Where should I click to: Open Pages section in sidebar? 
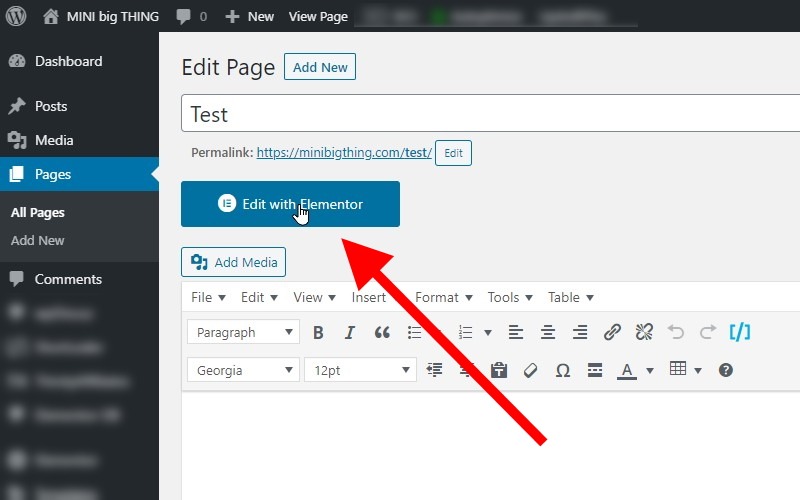[79, 174]
